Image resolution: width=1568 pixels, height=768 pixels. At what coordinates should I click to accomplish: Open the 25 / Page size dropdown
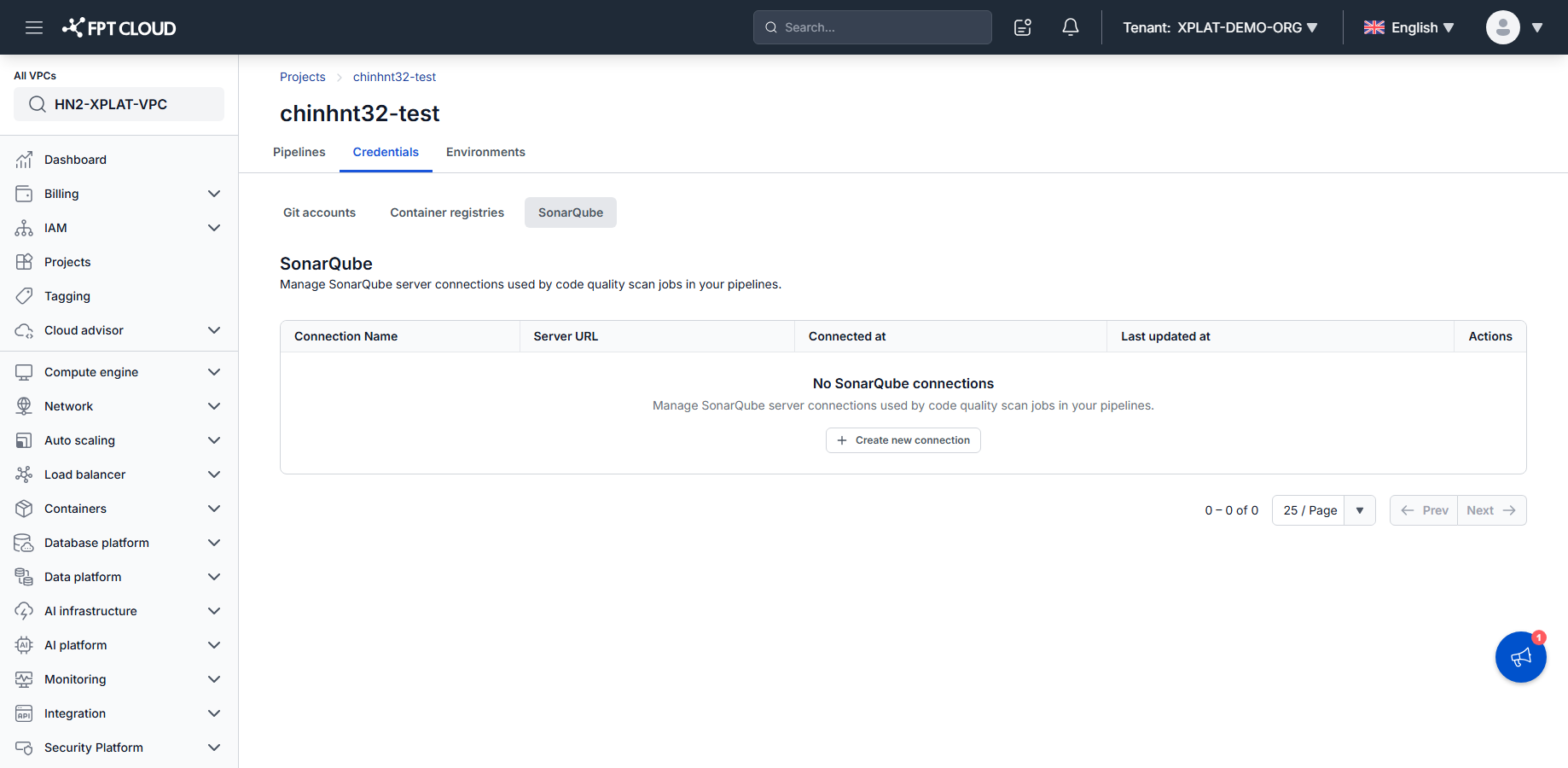(x=1323, y=510)
